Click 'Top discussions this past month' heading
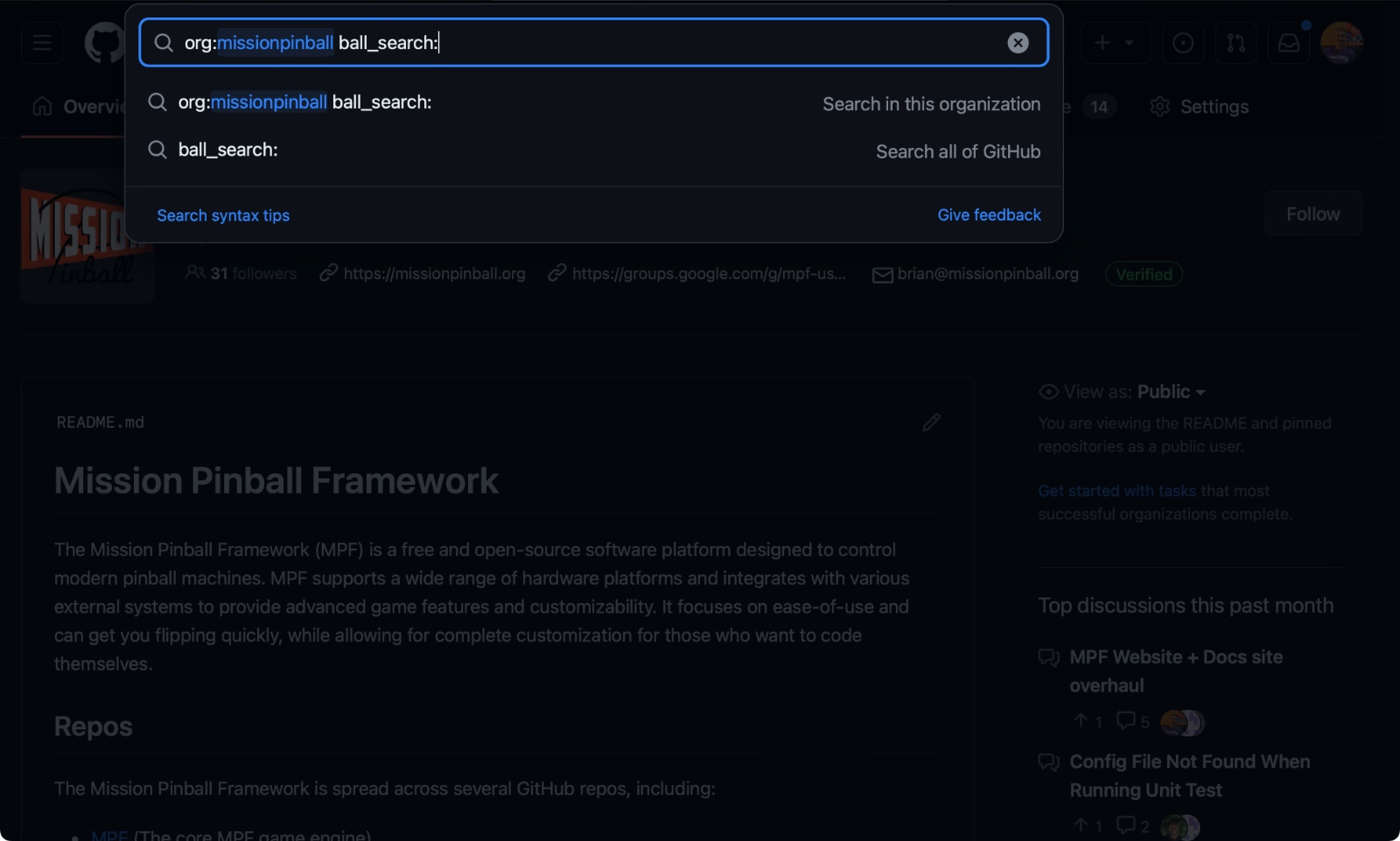 1186,606
